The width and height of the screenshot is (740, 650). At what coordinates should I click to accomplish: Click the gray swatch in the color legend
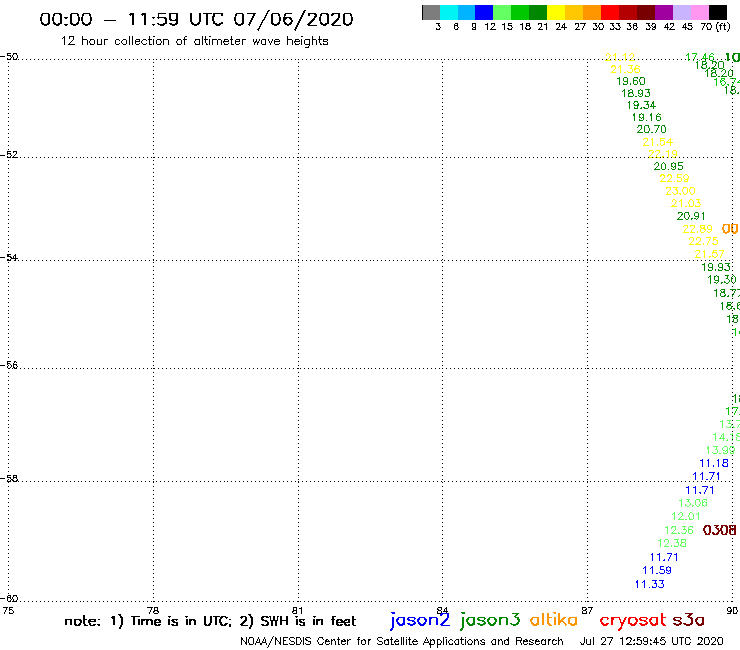(431, 12)
